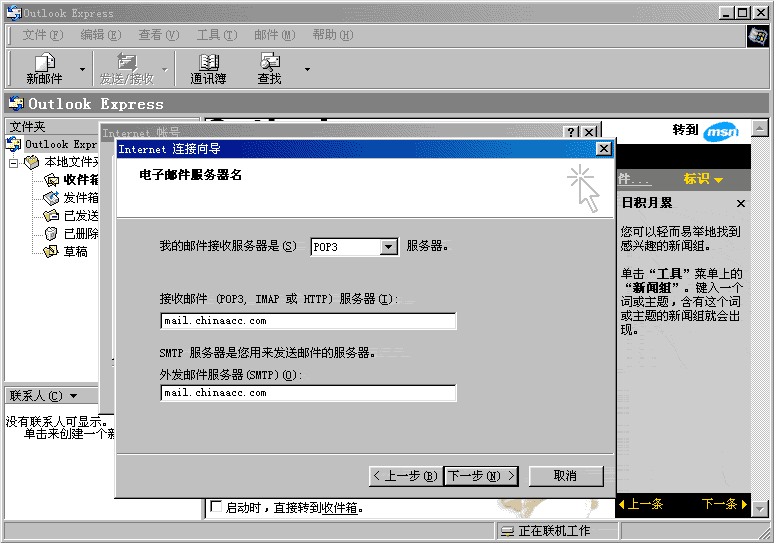The height and width of the screenshot is (543, 774).
Task: Close the Internet 连接向导 dialog
Action: pyautogui.click(x=604, y=149)
